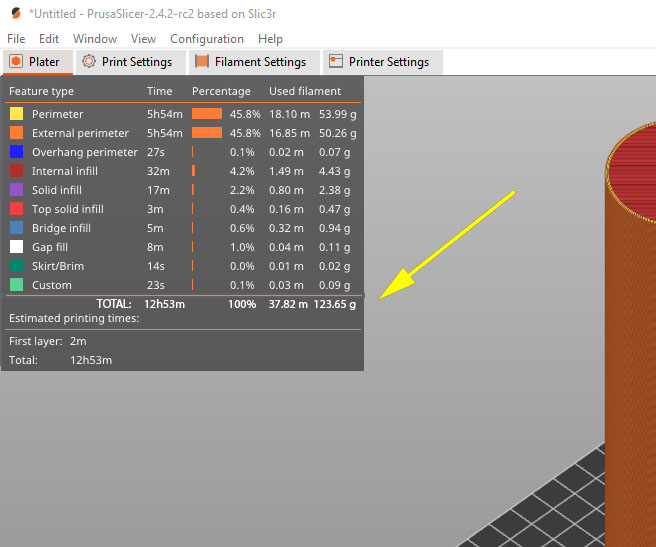Image resolution: width=656 pixels, height=547 pixels.
Task: Click the Gap fill feature label
Action: [50, 247]
